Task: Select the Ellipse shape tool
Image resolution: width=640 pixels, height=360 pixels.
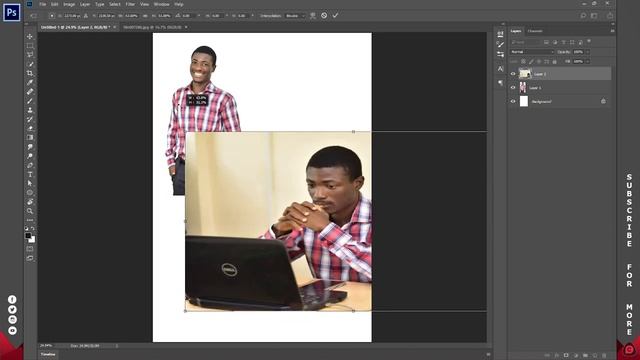Action: (x=30, y=193)
